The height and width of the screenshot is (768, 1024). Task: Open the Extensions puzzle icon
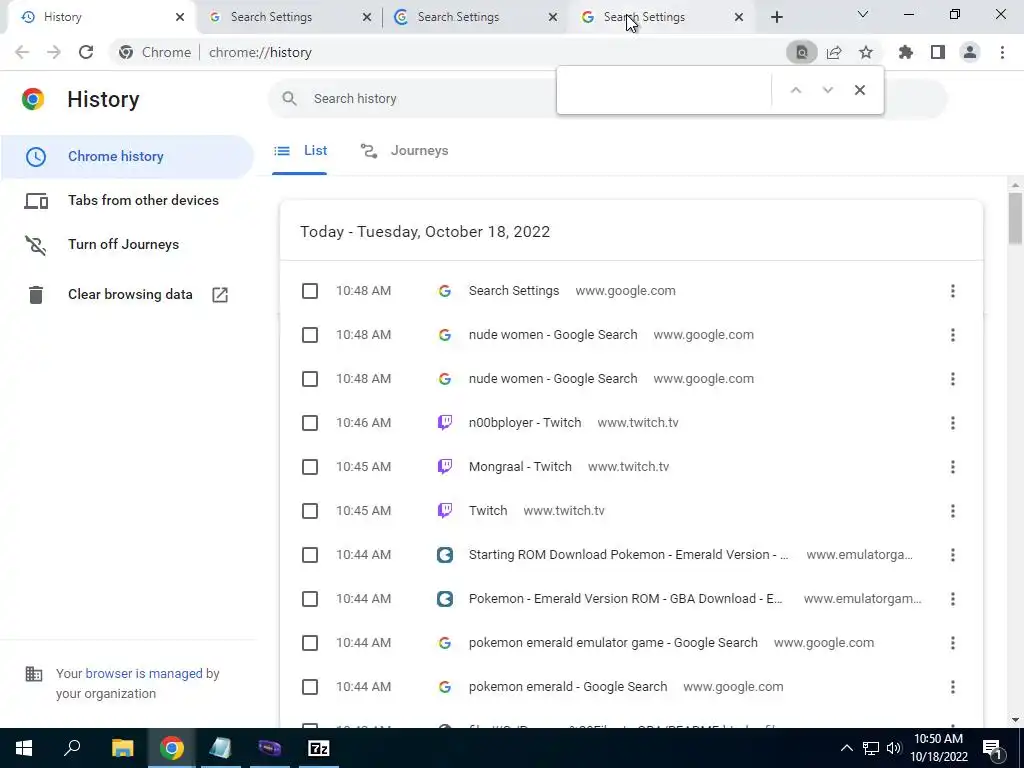(906, 52)
